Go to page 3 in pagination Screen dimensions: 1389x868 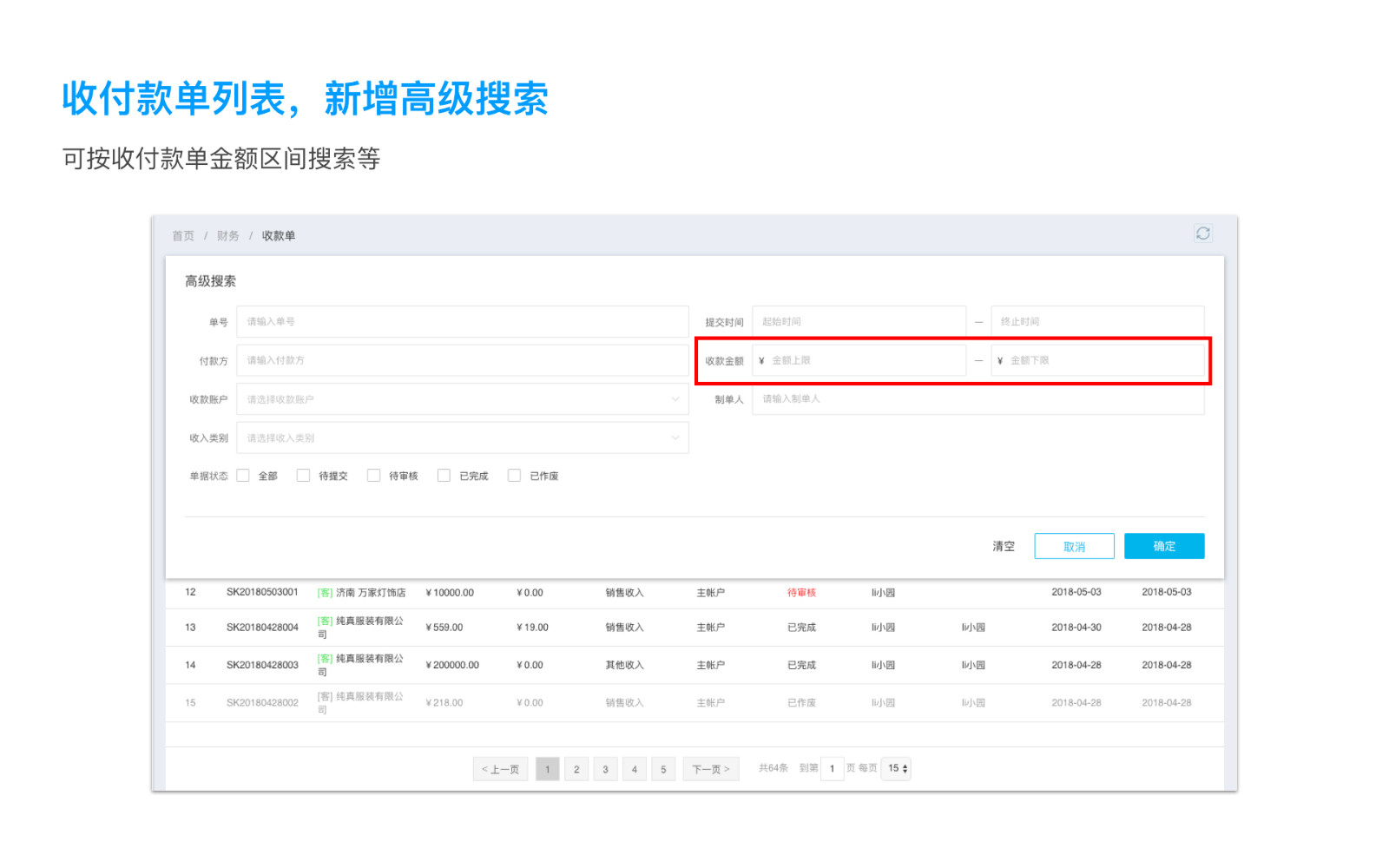(x=605, y=769)
